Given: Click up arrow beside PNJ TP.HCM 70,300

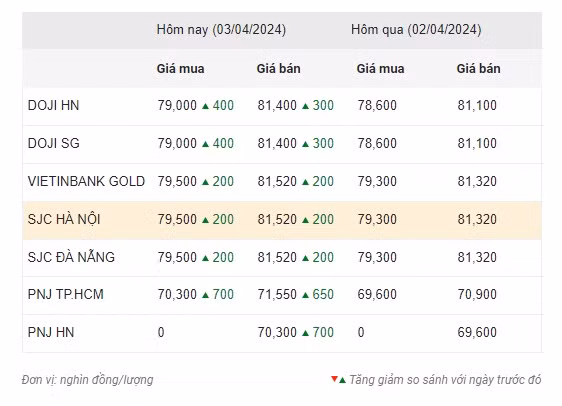Looking at the screenshot, I should 205,295.
